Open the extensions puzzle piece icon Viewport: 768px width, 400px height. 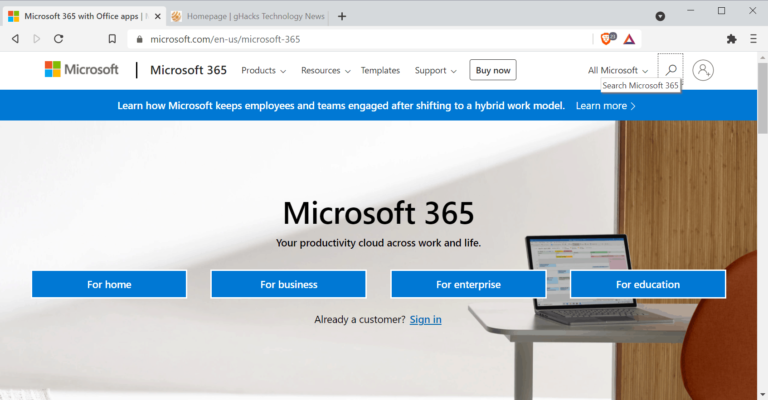(x=731, y=39)
